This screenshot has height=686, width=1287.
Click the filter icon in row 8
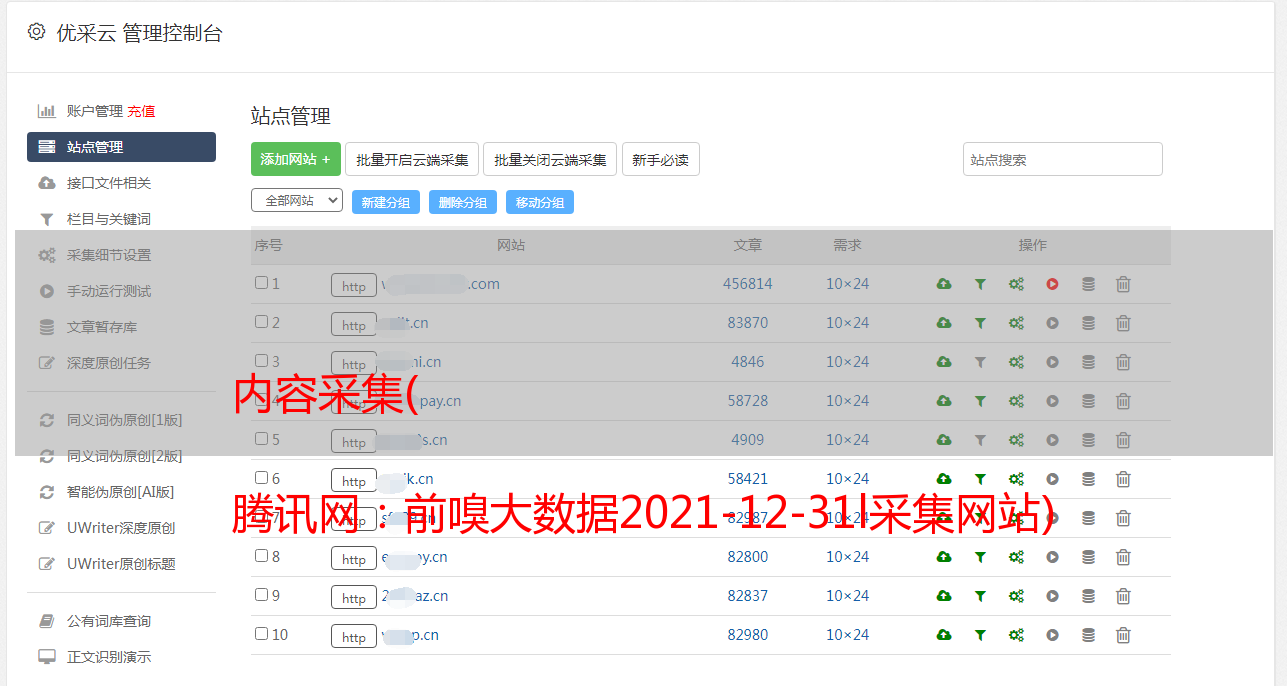(980, 557)
